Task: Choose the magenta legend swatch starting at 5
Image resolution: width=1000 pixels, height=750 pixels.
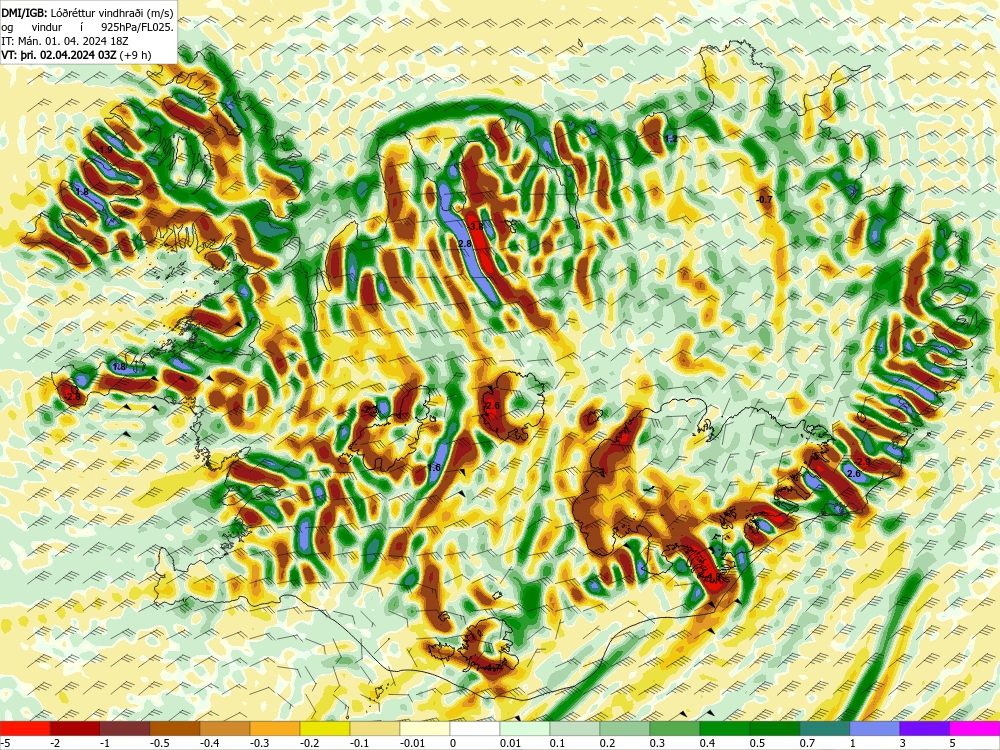Action: point(975,728)
